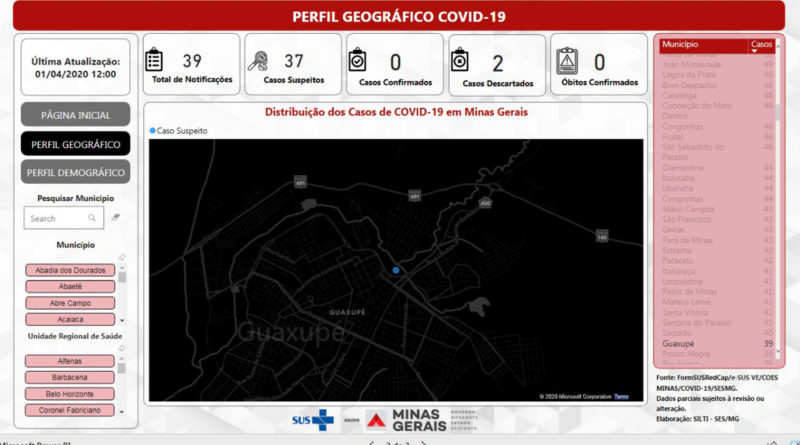Image resolution: width=800 pixels, height=445 pixels.
Task: Click the municipality table scroll-down arrow
Action: pos(778,352)
